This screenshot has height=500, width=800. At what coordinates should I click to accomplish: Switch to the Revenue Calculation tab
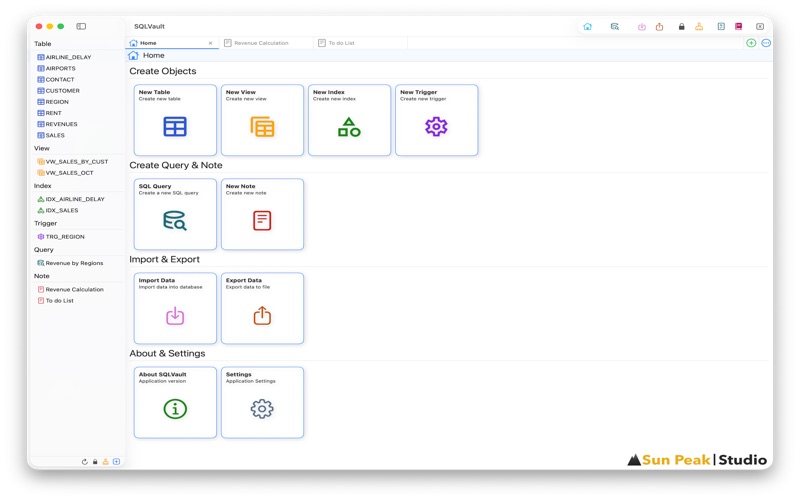tap(266, 43)
